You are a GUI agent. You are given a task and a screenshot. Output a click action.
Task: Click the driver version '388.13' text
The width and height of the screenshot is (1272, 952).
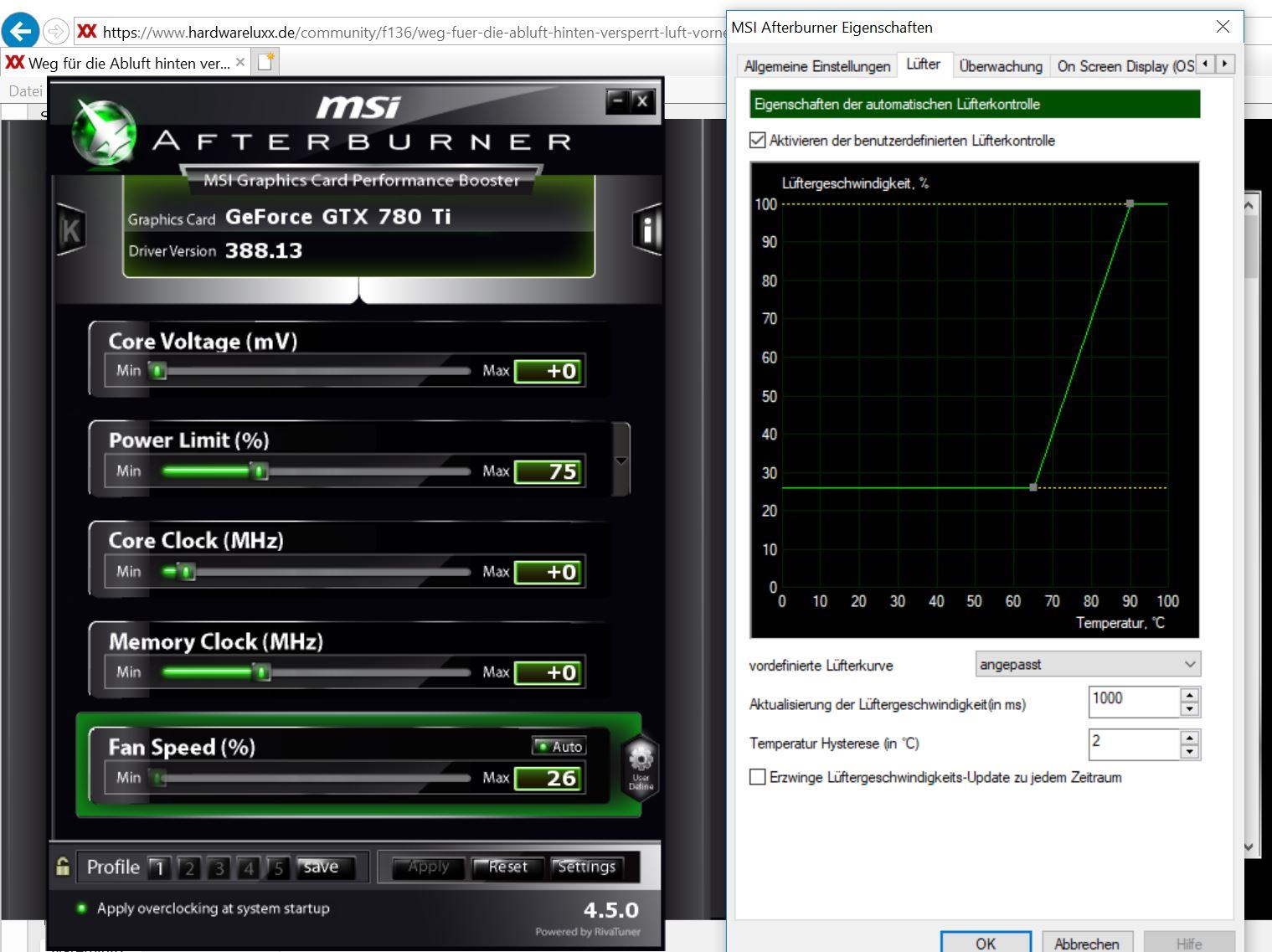264,250
